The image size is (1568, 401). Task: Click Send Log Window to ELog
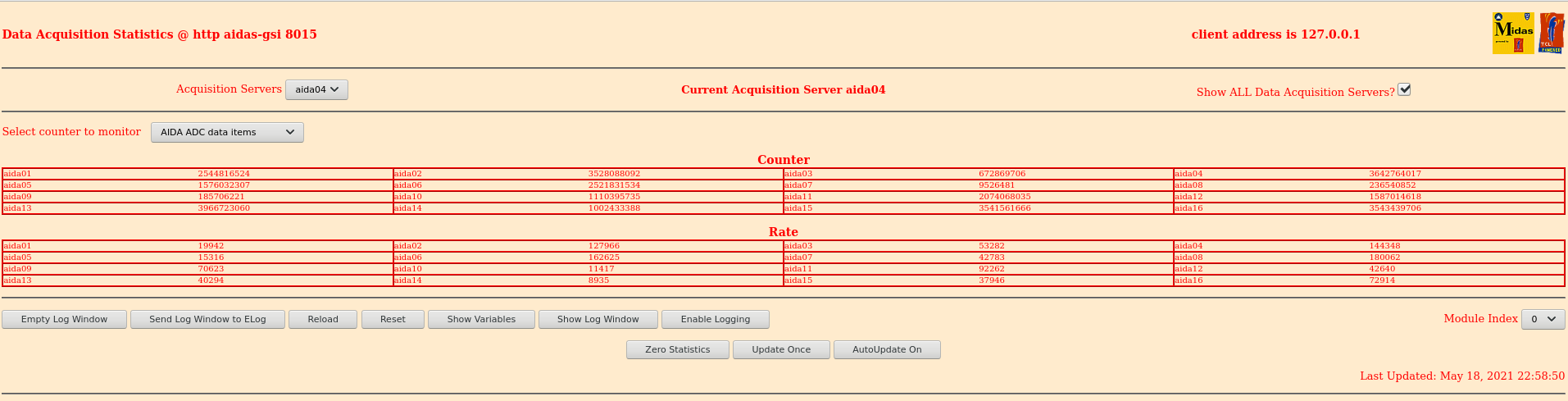207,319
